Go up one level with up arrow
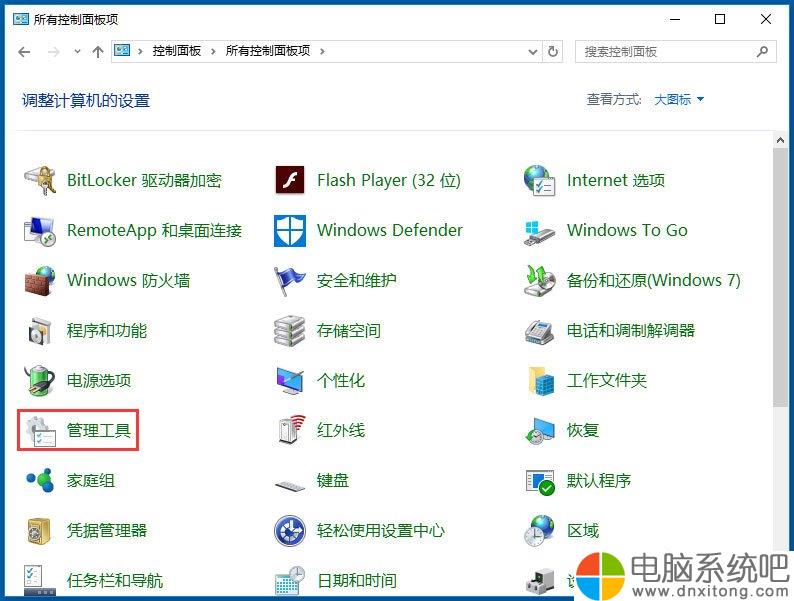 [x=98, y=52]
